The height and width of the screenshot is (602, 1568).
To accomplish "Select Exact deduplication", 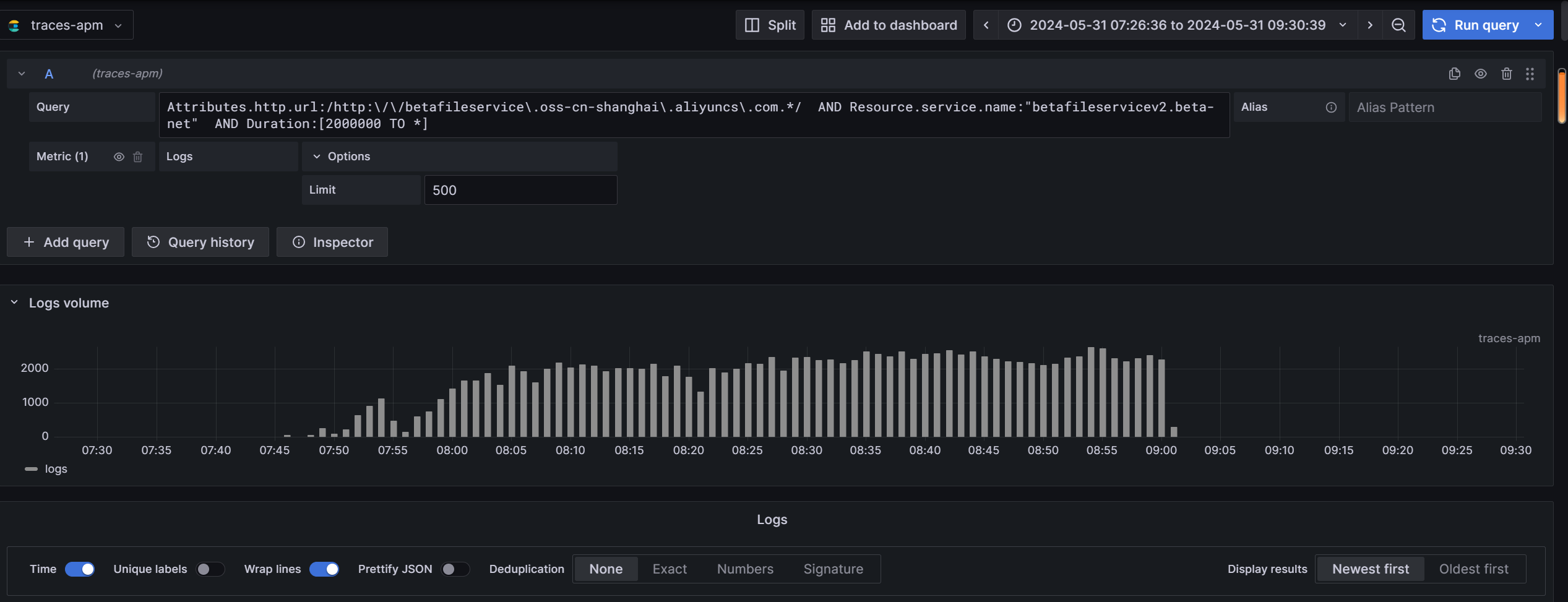I will pos(670,569).
